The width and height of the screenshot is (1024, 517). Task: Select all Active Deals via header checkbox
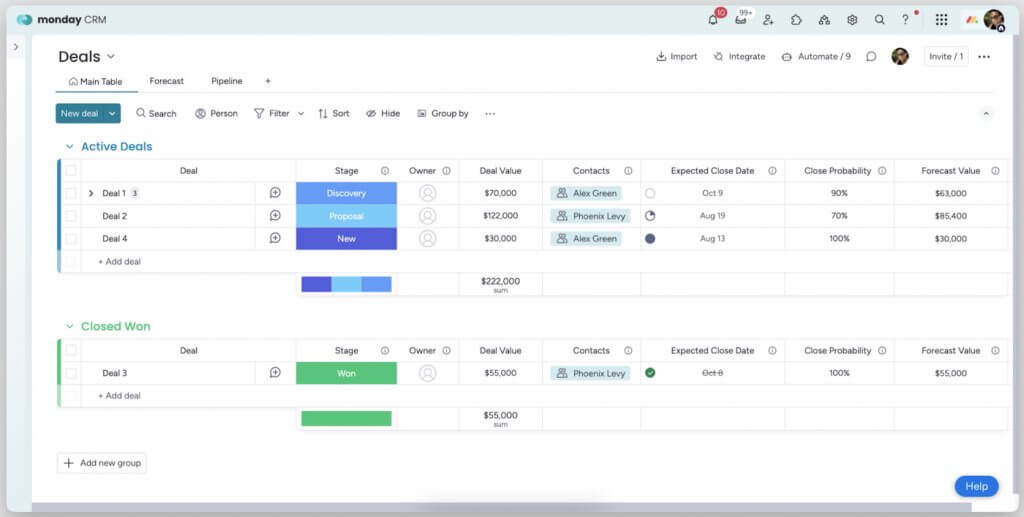click(71, 171)
